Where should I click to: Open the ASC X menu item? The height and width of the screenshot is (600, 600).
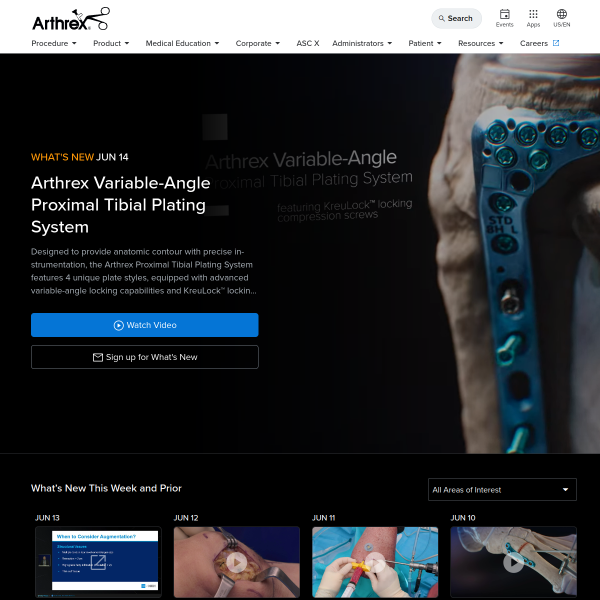[x=308, y=43]
